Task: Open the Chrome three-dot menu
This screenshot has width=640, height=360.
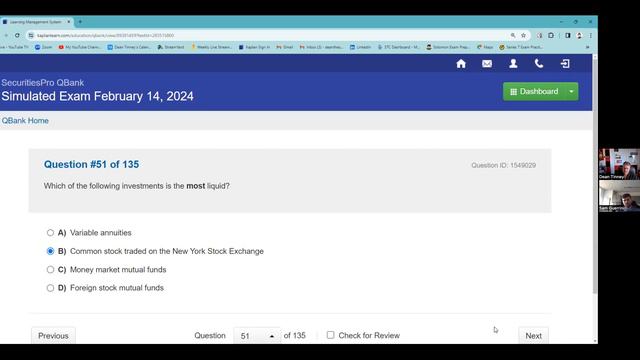Action: click(590, 36)
